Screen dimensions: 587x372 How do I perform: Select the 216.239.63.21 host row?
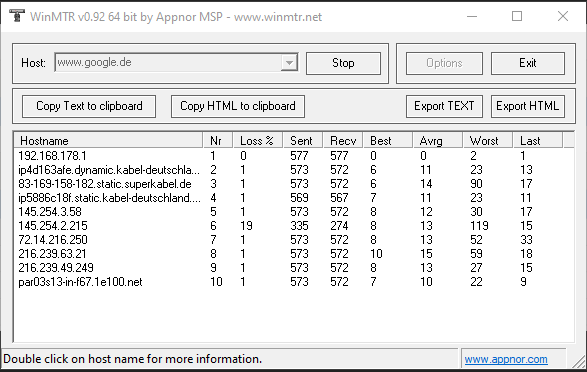tap(294, 254)
